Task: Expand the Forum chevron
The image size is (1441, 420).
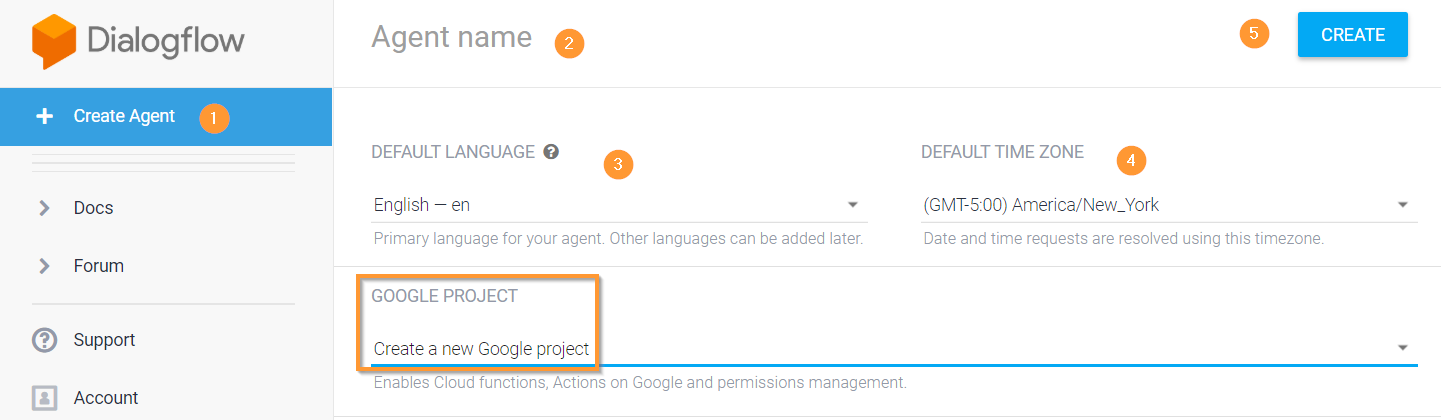Action: coord(44,266)
